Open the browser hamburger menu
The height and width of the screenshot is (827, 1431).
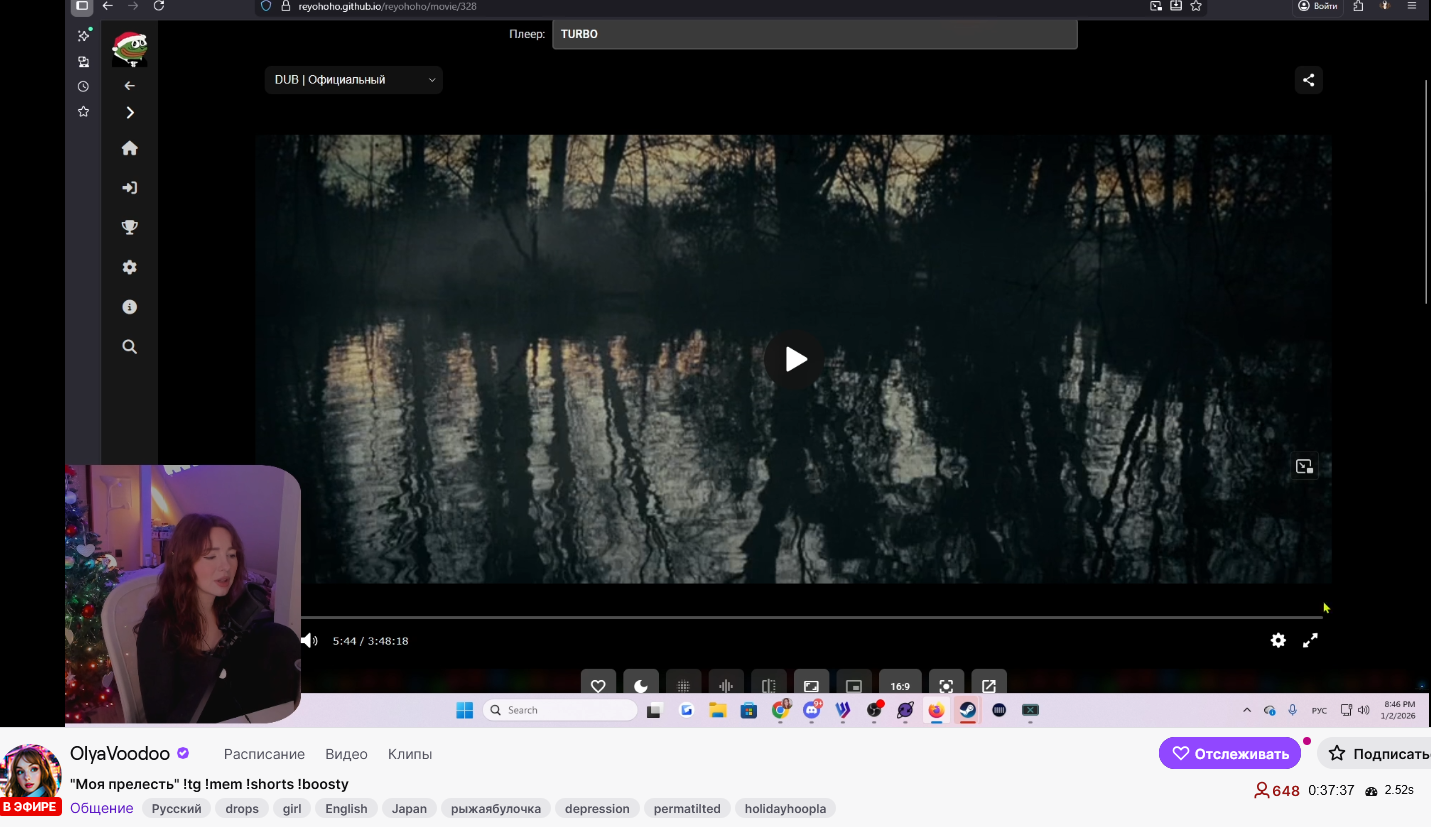click(1412, 6)
